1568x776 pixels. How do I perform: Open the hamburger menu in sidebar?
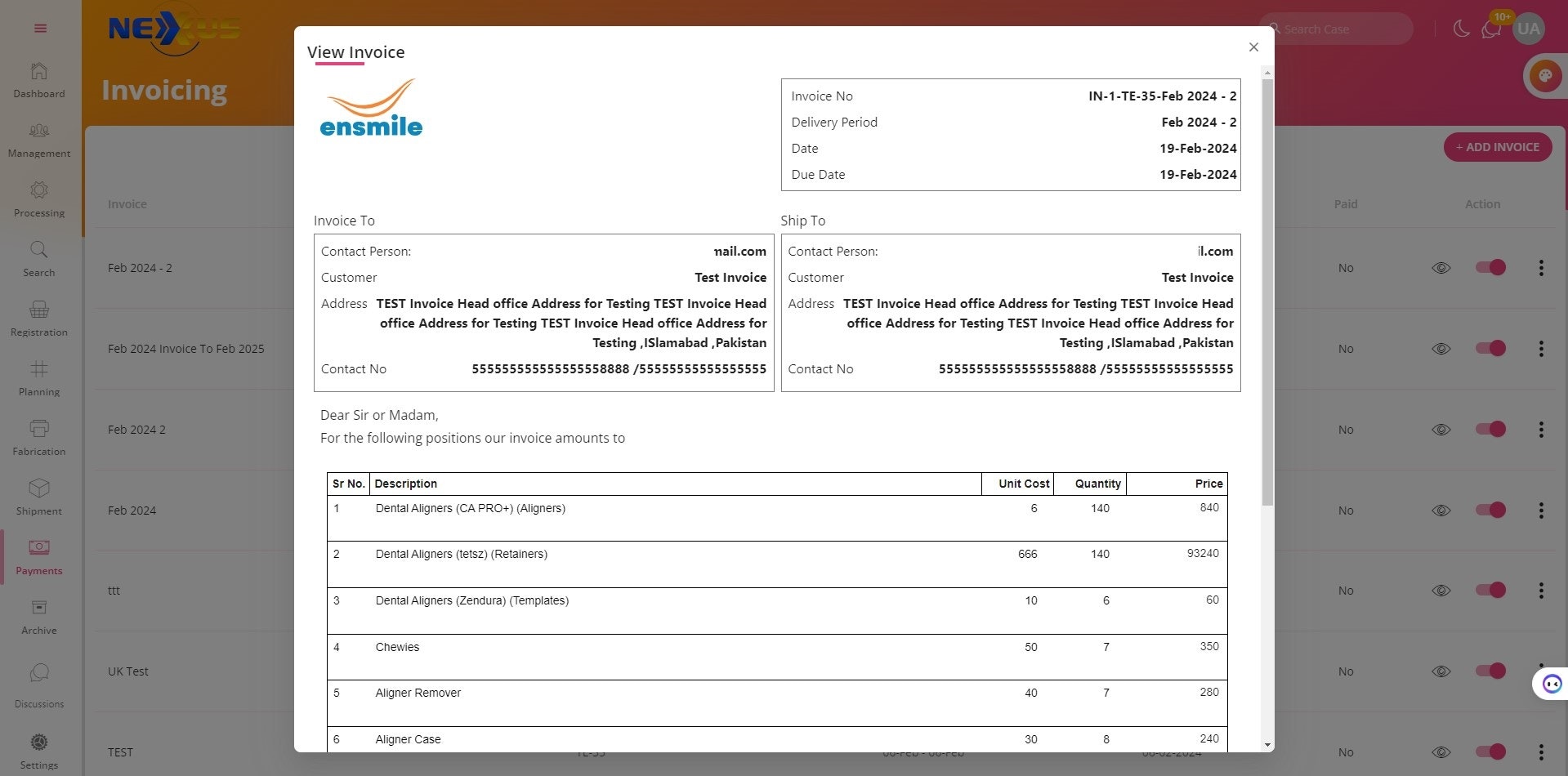(40, 29)
